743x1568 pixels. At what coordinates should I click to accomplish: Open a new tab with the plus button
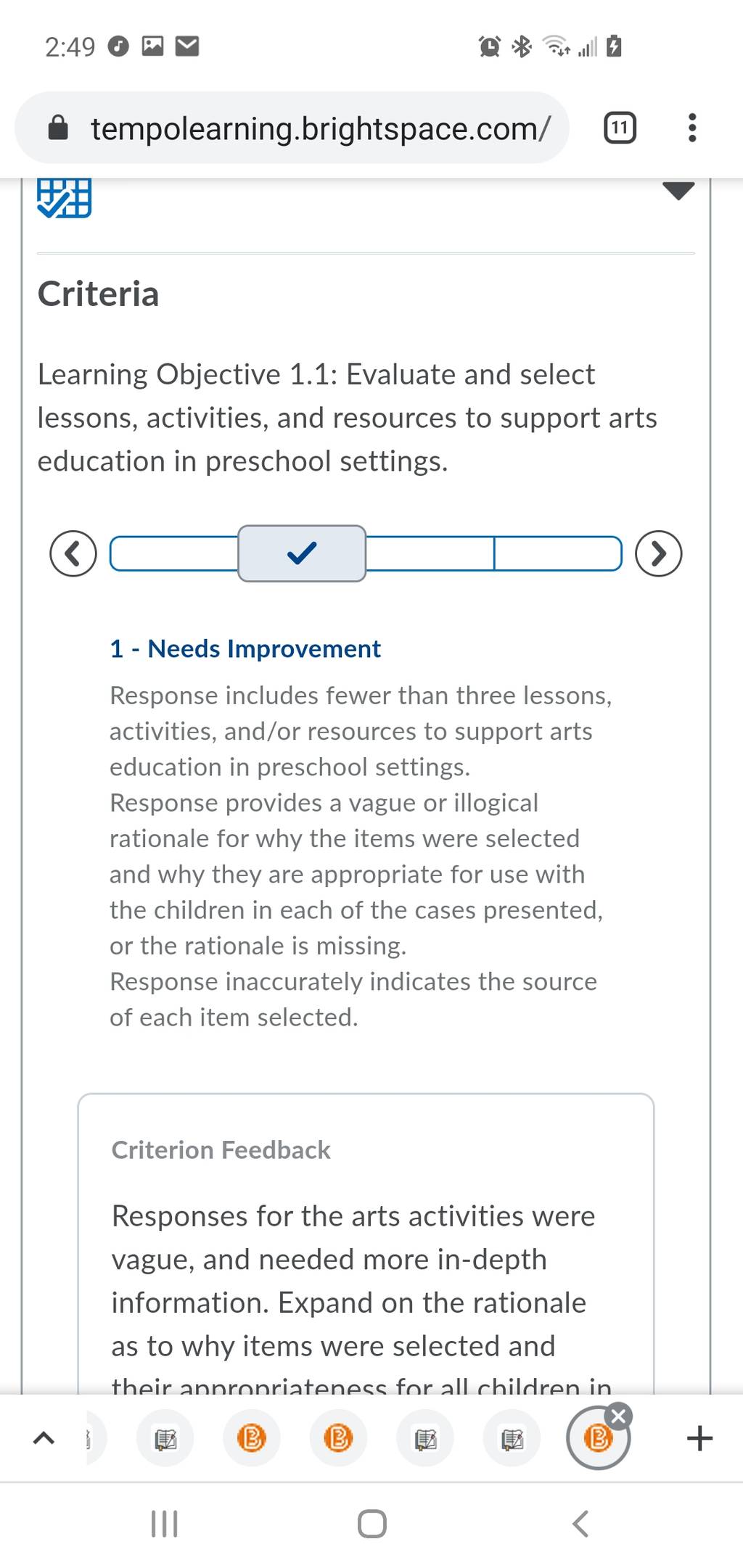tap(699, 1437)
